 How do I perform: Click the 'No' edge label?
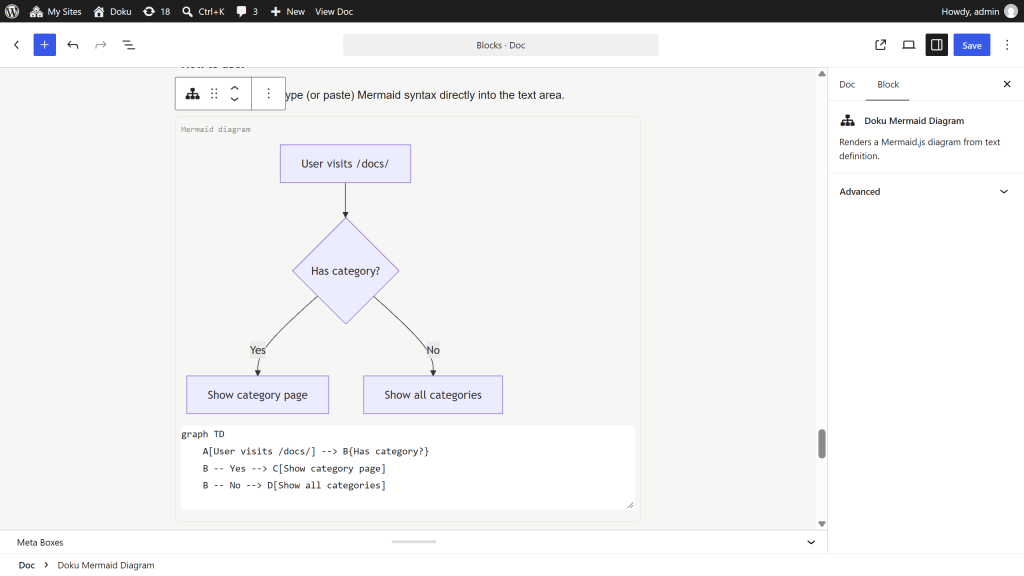click(x=433, y=350)
